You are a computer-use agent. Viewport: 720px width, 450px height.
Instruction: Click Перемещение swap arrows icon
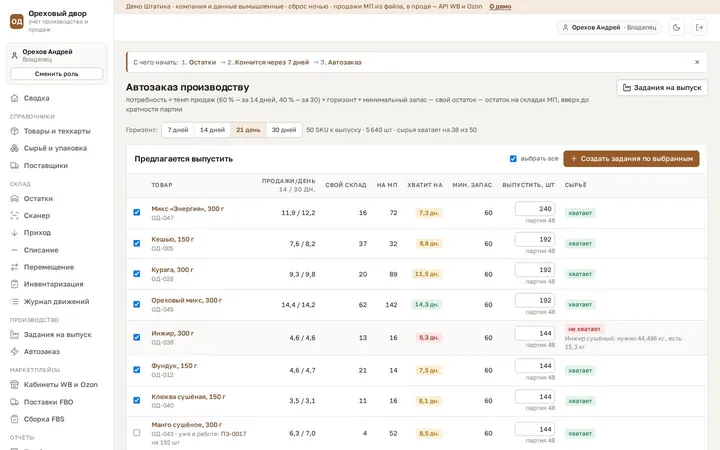(15, 267)
